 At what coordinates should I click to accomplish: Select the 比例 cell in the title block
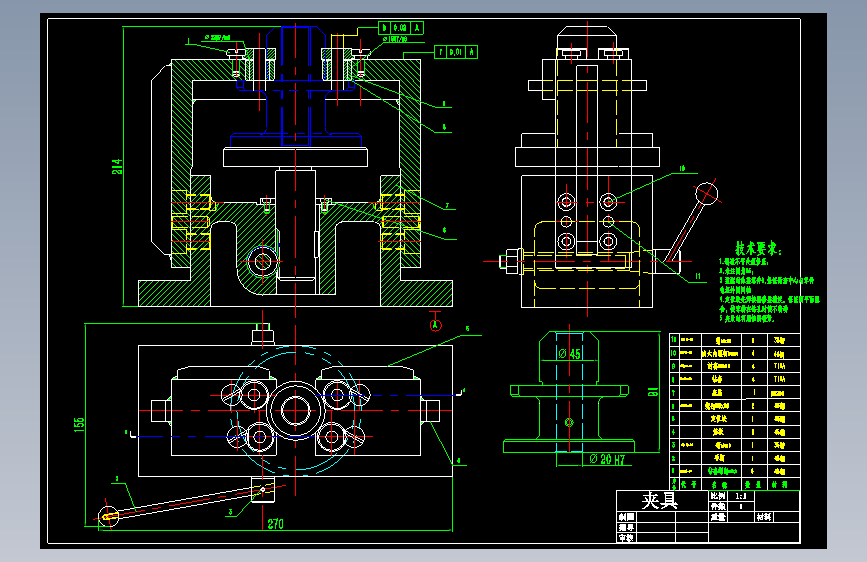tap(718, 496)
